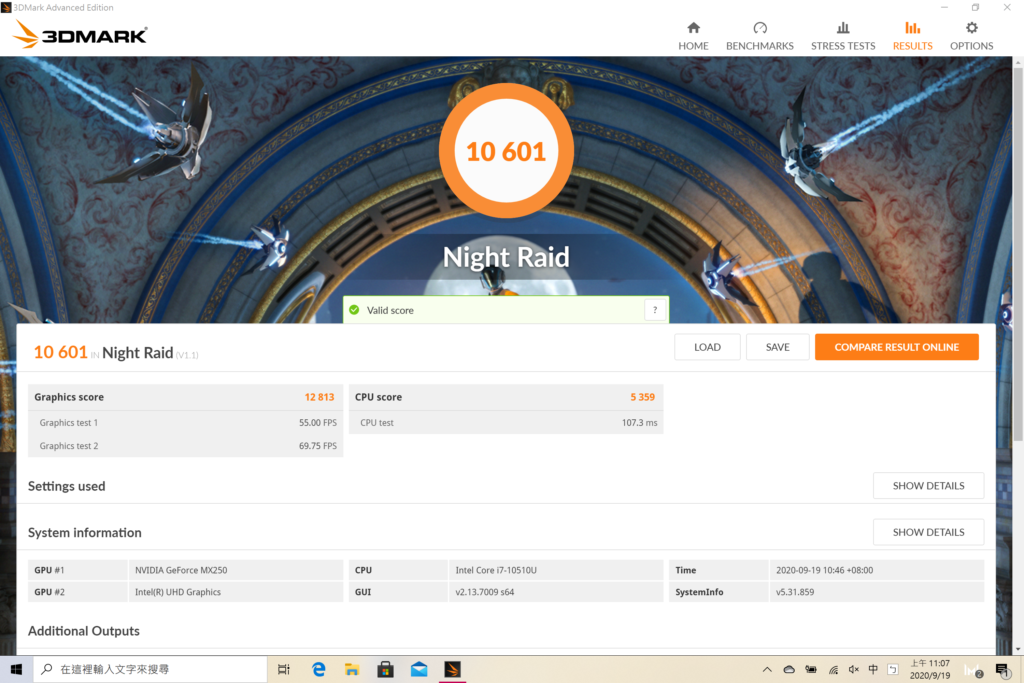
Task: Open File Explorer from taskbar
Action: [352, 669]
